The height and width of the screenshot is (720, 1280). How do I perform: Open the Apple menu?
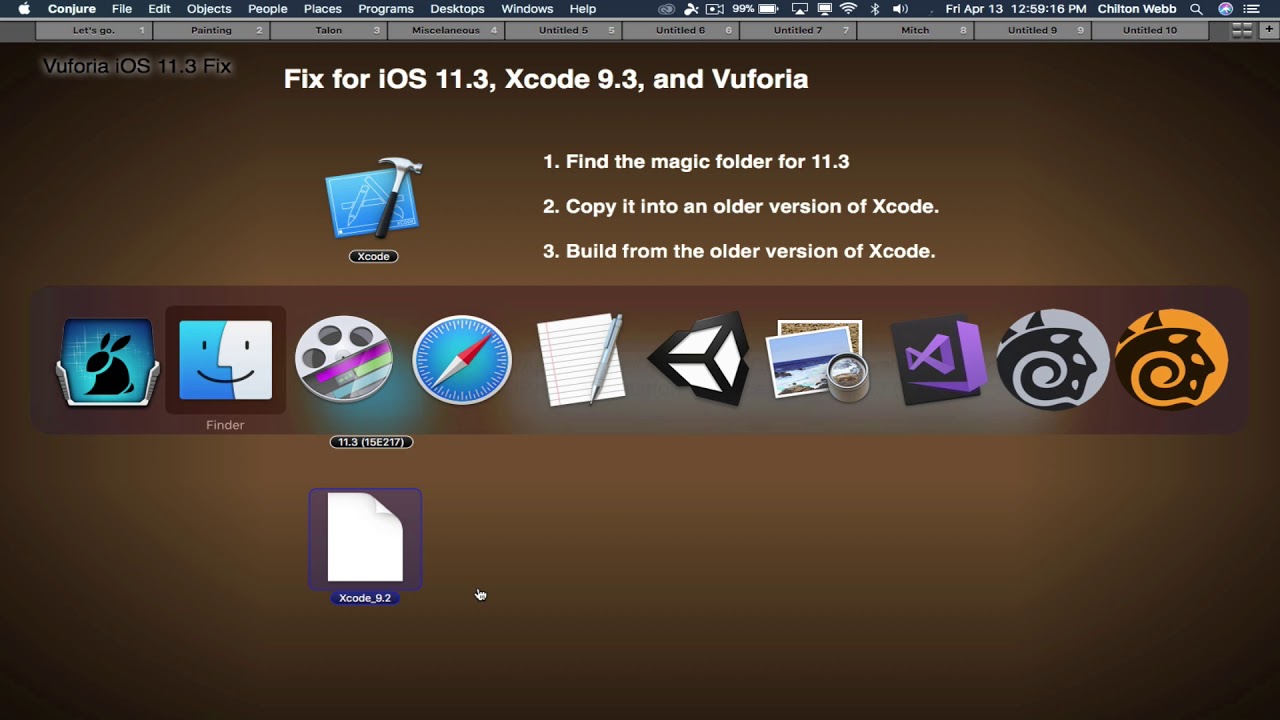tap(24, 9)
